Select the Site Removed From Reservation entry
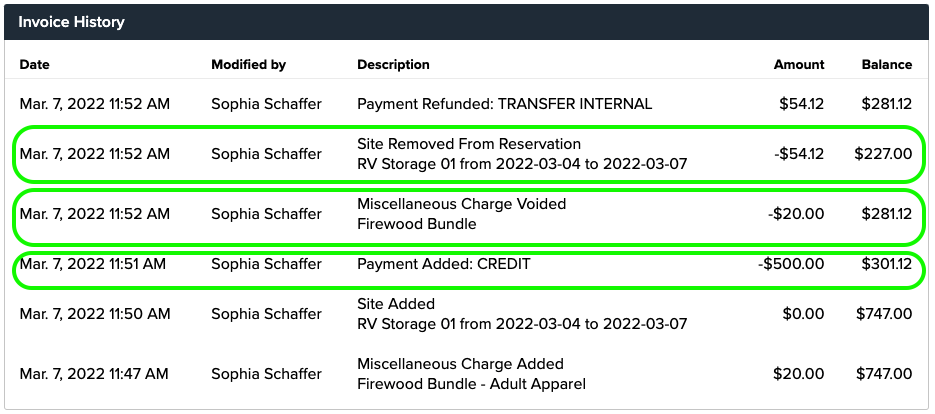Screen dimensions: 935x414 coord(468,144)
